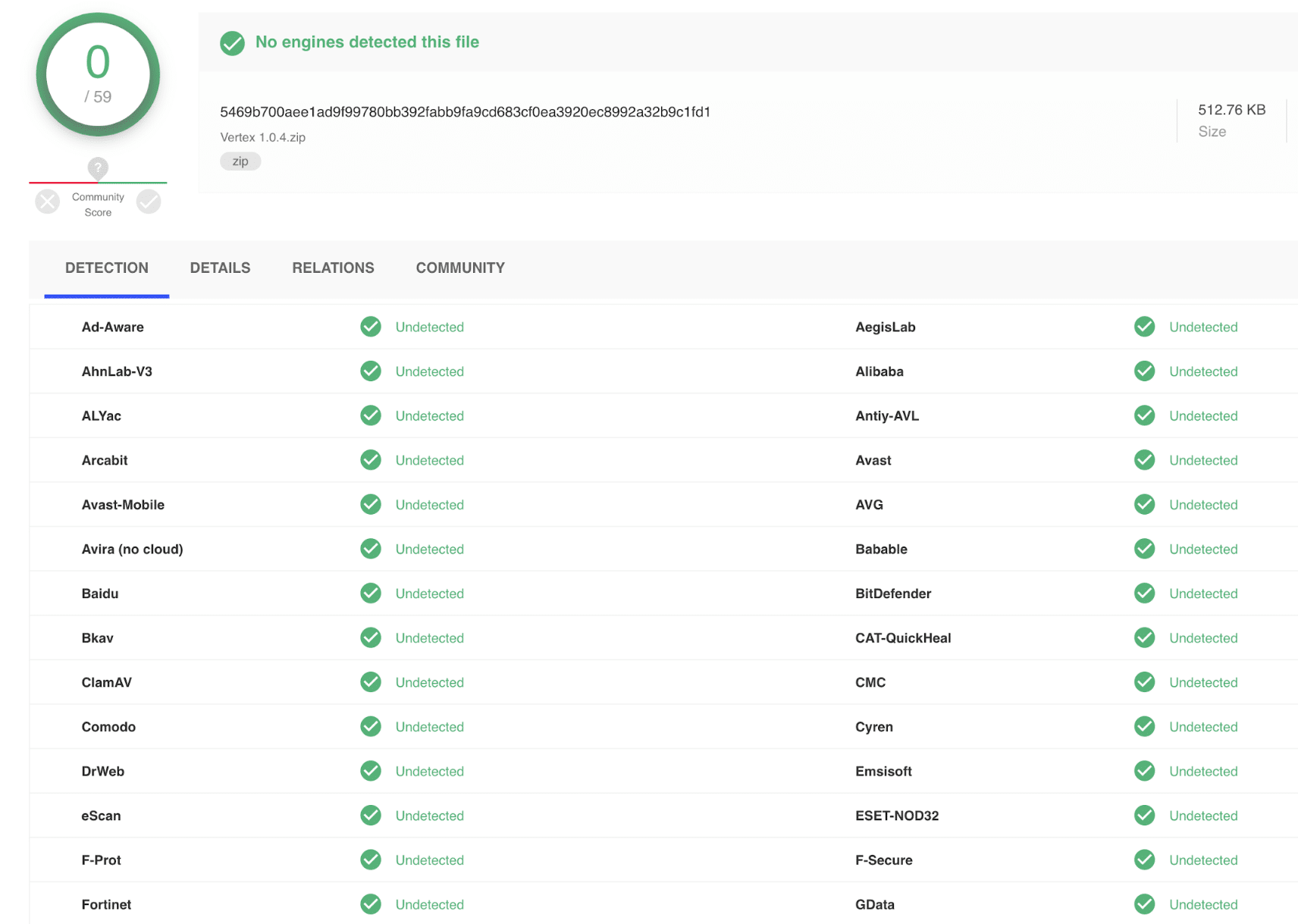This screenshot has width=1298, height=924.
Task: Click the check icon next to GData
Action: pyautogui.click(x=1144, y=904)
